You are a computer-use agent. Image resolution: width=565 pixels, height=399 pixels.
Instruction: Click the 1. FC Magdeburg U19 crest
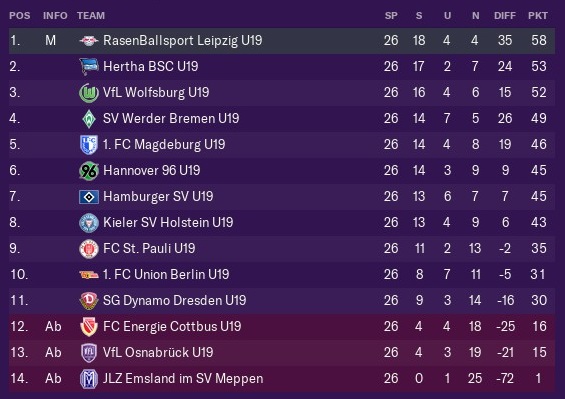(89, 145)
